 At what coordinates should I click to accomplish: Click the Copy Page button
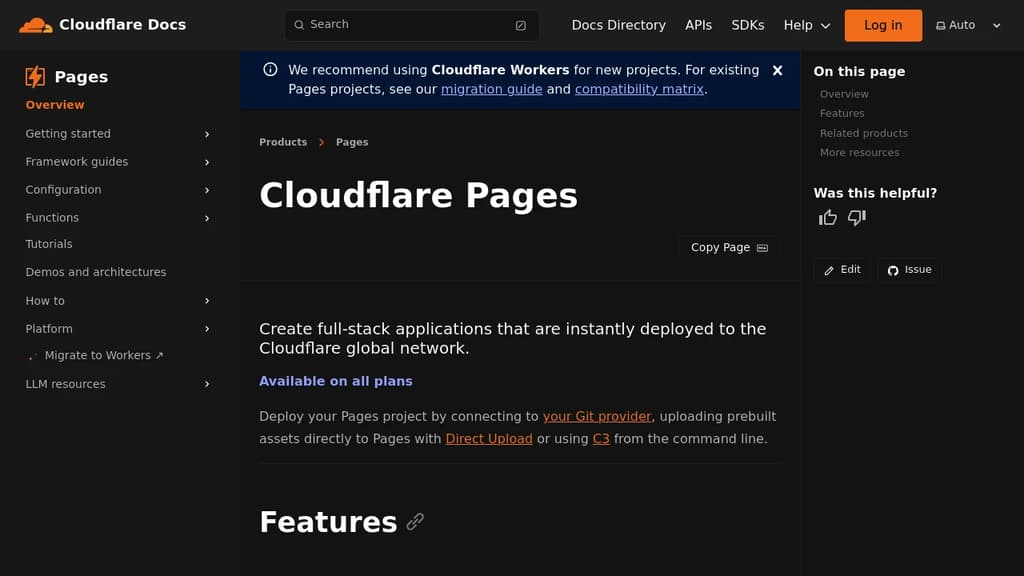[729, 248]
